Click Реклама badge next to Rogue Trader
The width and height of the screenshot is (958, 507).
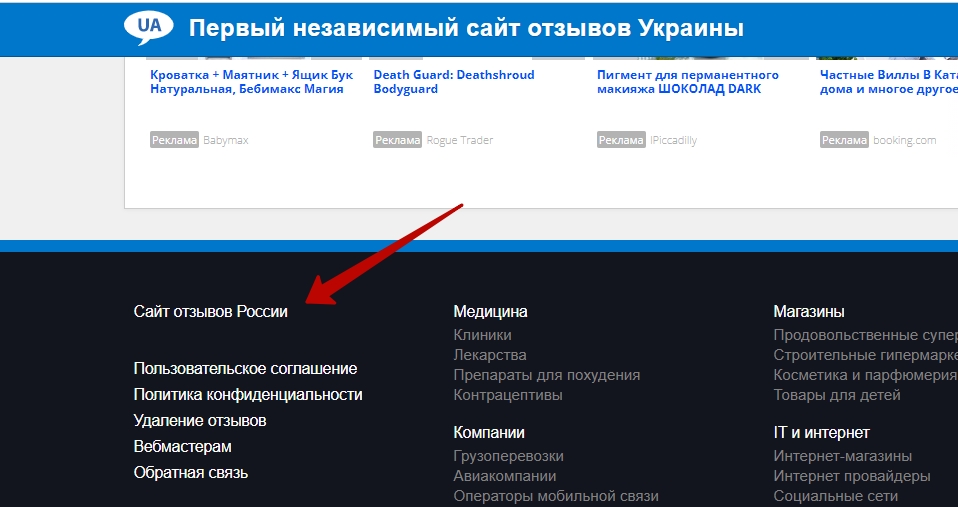pos(398,140)
